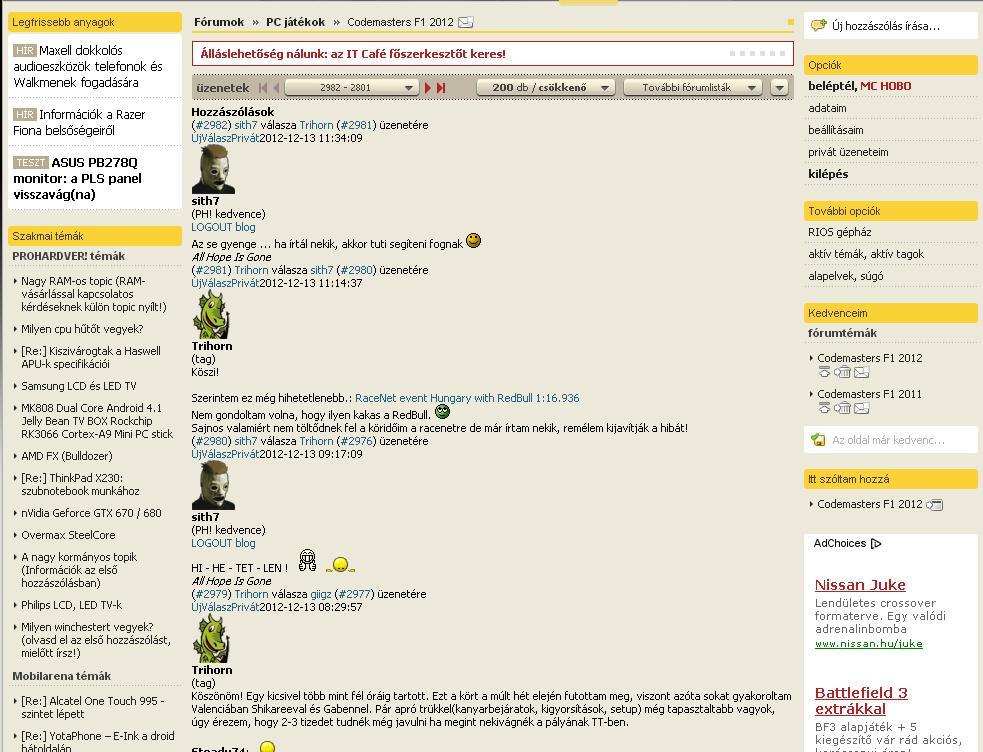Click Új hozzászólás írása button
The width and height of the screenshot is (983, 752).
click(890, 26)
